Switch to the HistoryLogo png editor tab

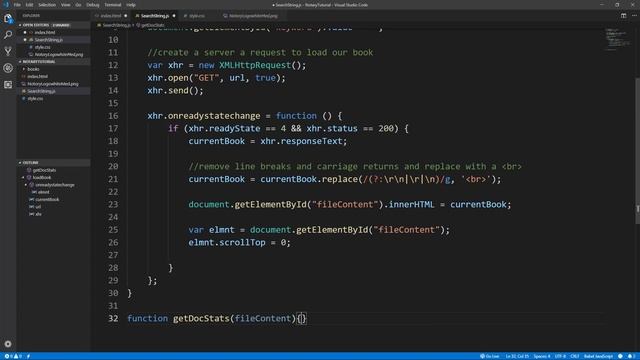point(253,16)
